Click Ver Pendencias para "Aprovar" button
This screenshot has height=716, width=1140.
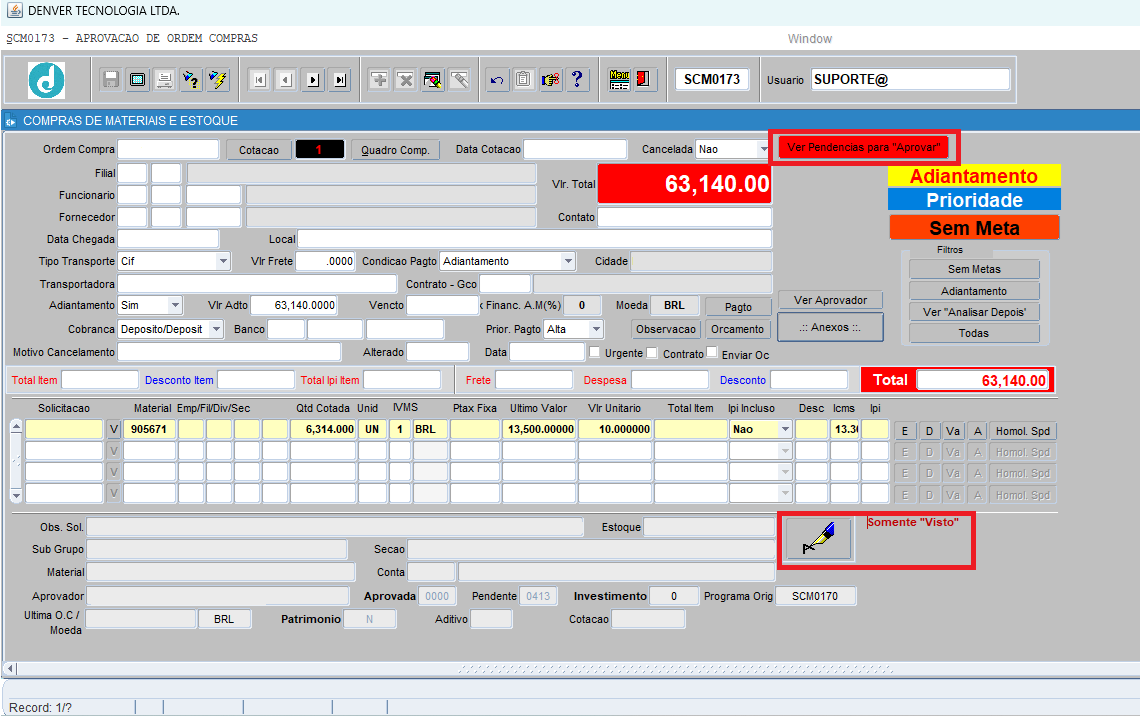click(x=864, y=148)
